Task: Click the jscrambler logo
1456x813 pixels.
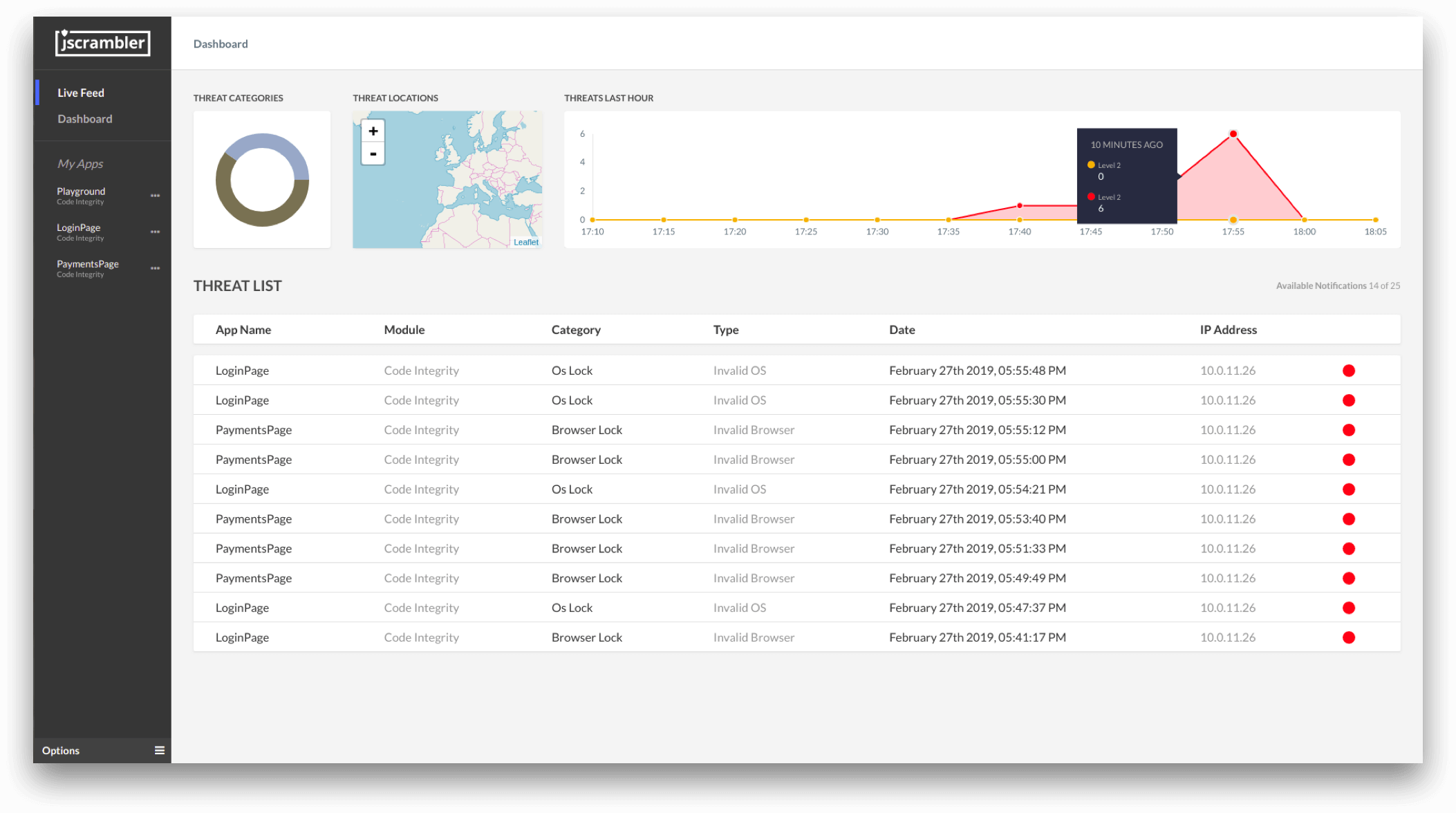Action: (x=102, y=43)
